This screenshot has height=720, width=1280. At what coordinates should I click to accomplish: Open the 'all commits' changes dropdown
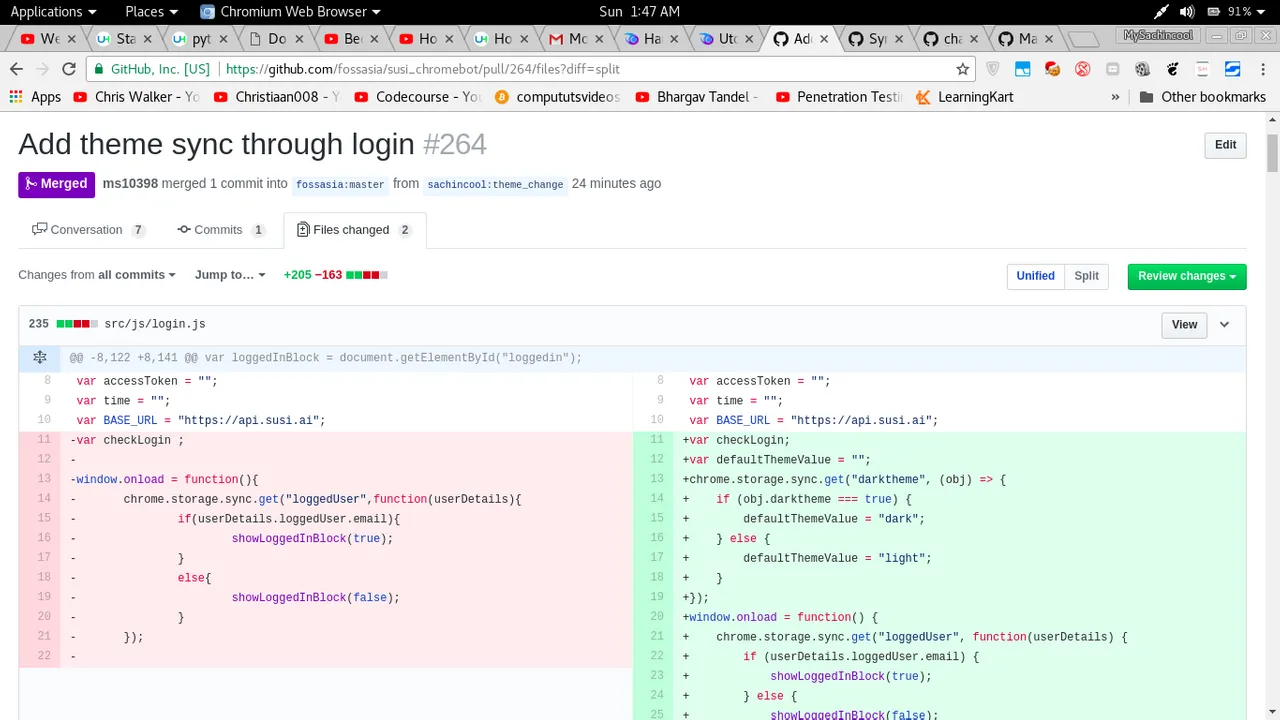coord(136,275)
